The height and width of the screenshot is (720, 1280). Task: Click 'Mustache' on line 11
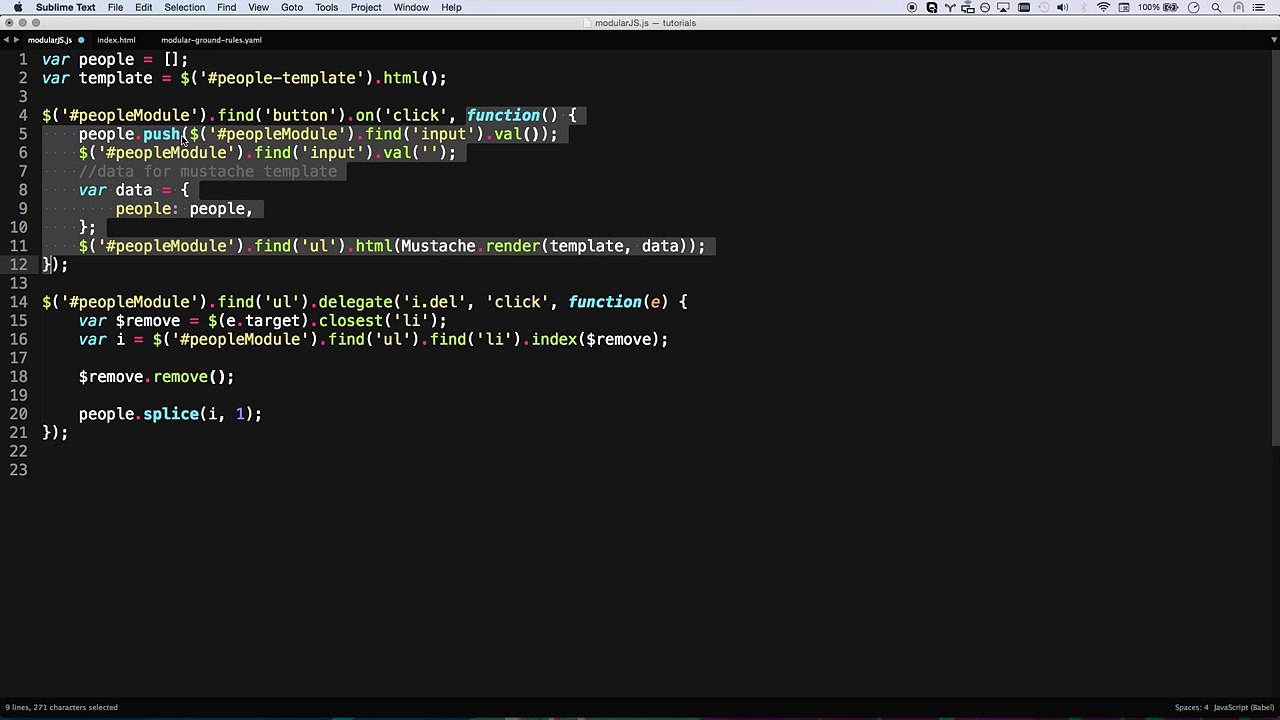click(439, 246)
